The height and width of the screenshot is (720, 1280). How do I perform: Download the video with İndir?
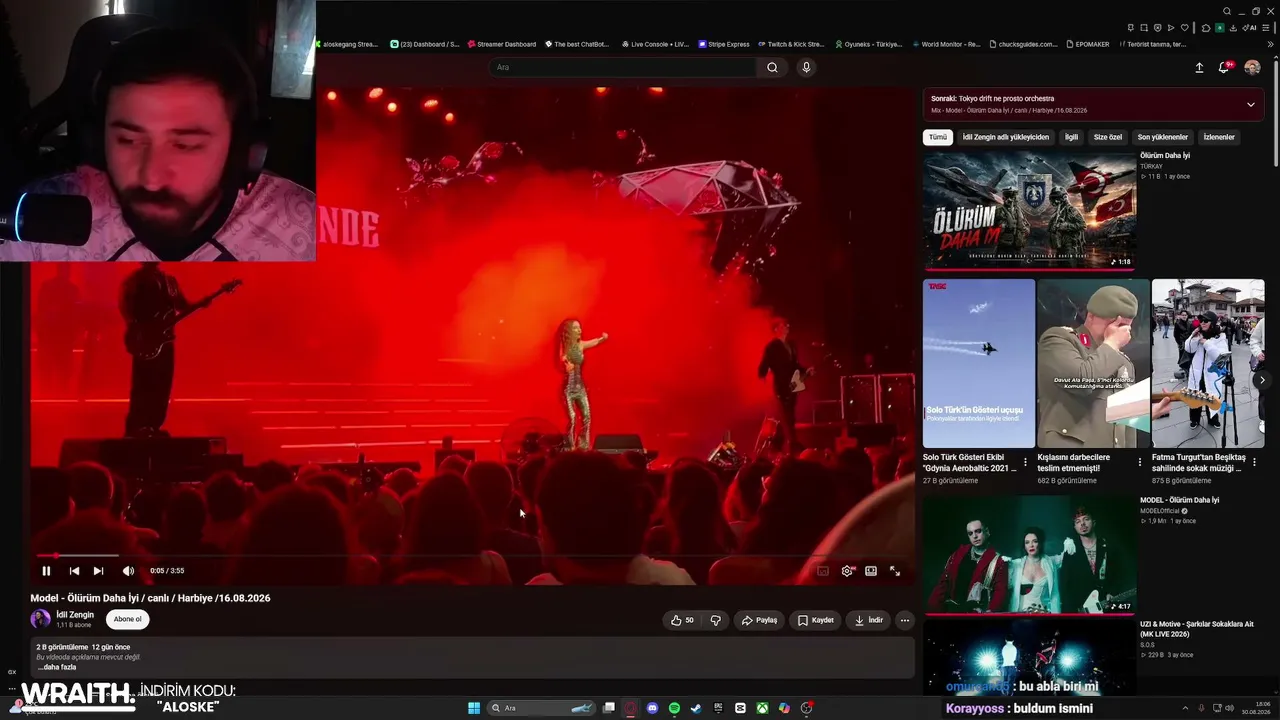pyautogui.click(x=868, y=620)
